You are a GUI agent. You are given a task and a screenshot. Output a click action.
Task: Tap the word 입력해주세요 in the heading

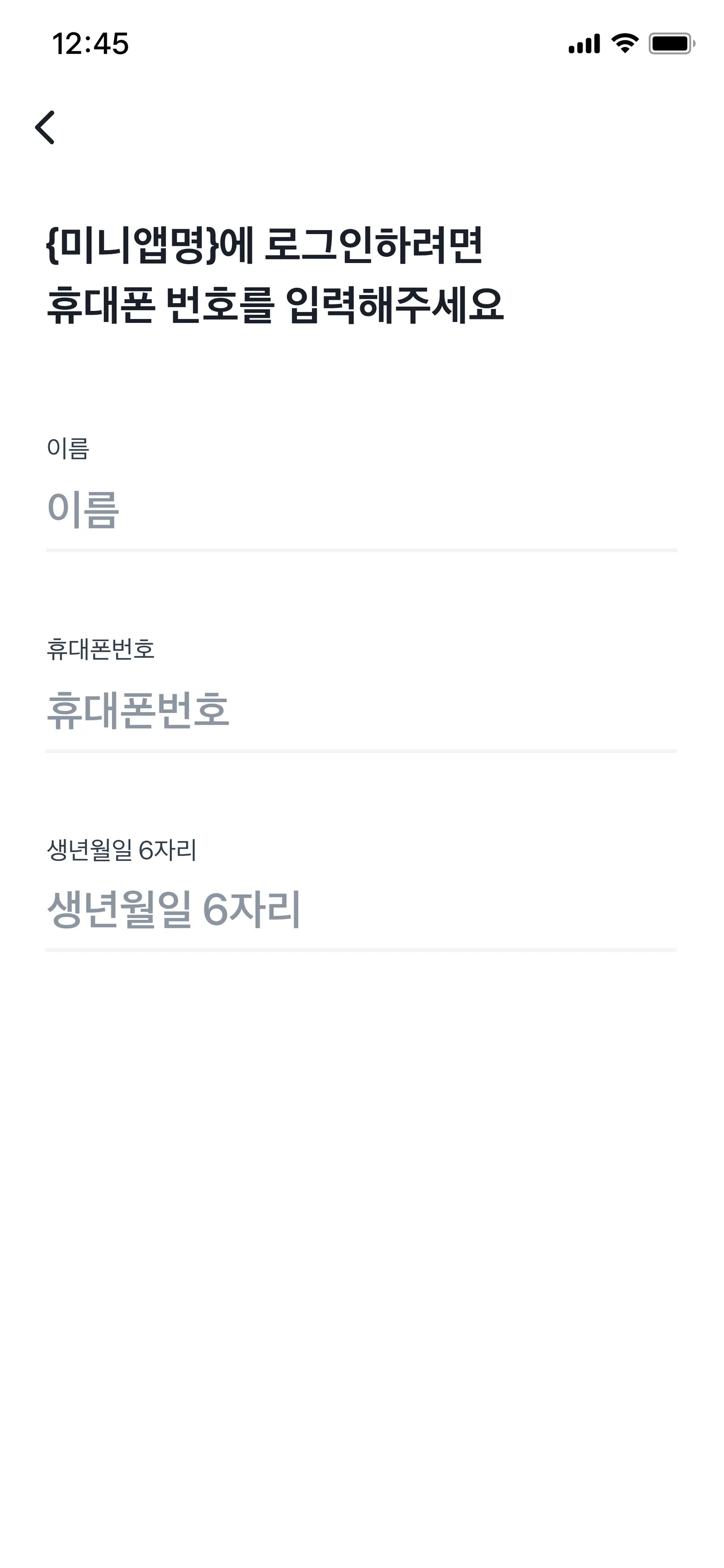pos(394,304)
